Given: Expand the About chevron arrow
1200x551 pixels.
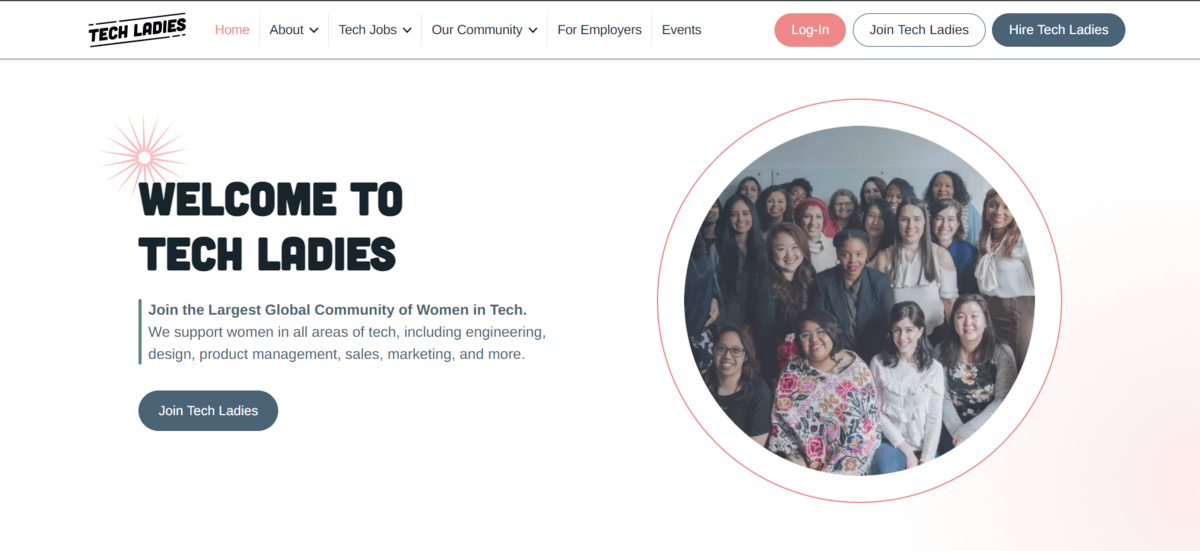Looking at the screenshot, I should click(314, 30).
